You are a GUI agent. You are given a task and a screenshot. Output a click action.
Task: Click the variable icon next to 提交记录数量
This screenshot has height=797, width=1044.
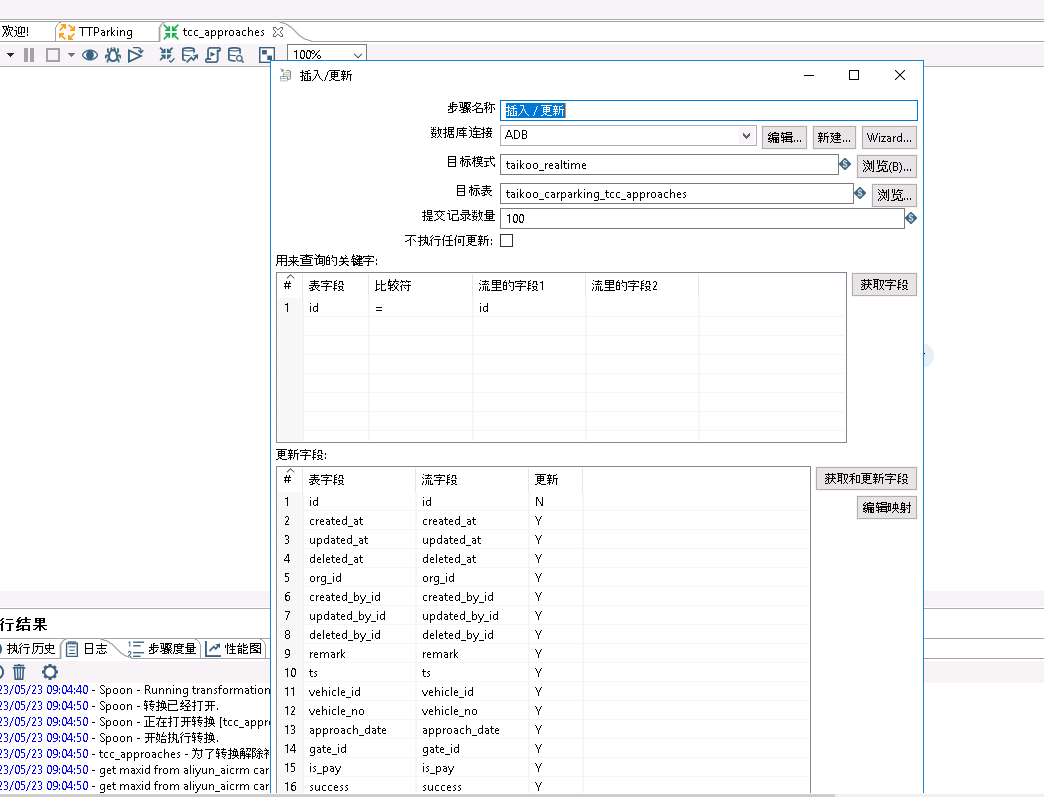911,218
